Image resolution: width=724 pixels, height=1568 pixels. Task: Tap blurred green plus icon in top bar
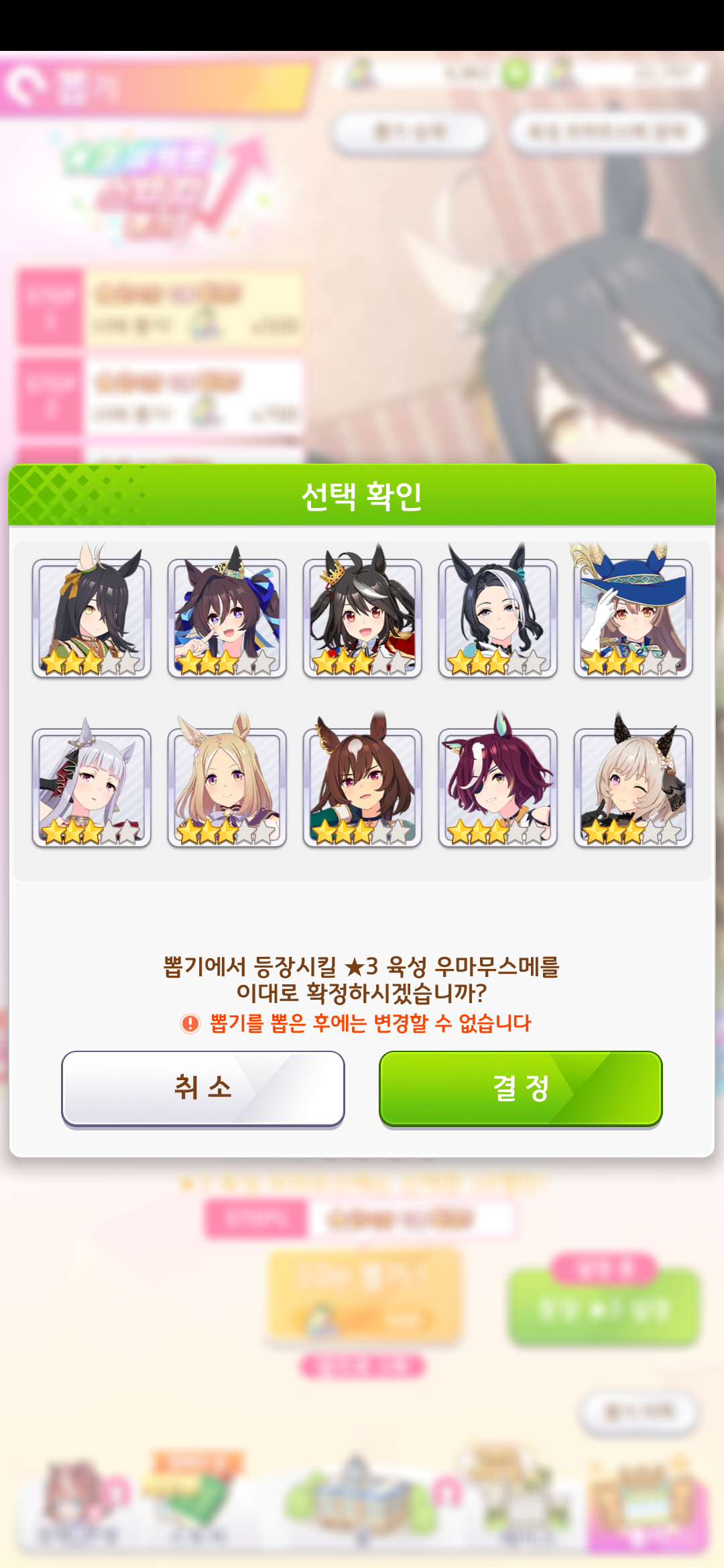click(x=516, y=74)
